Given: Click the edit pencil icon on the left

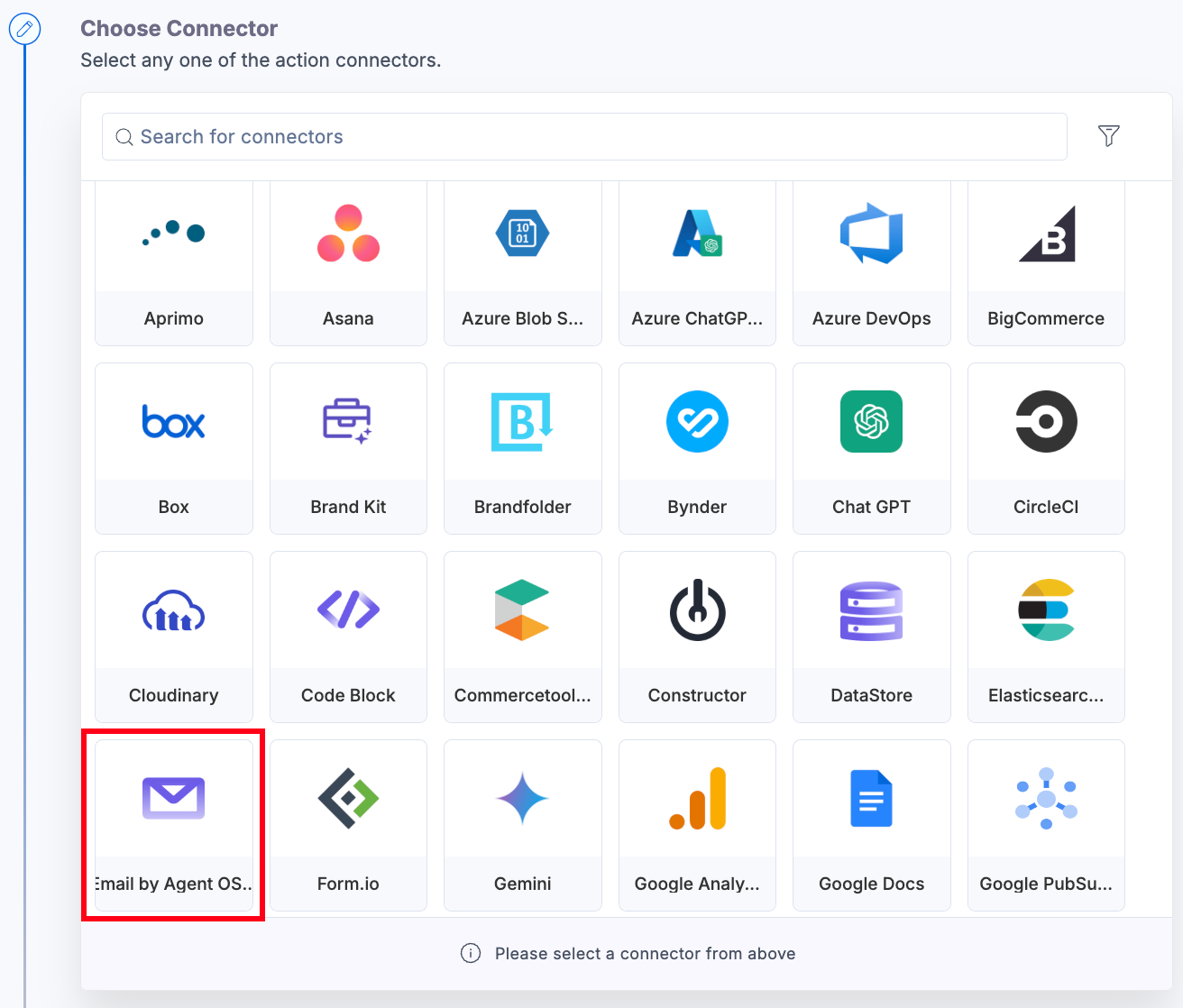Looking at the screenshot, I should 24,29.
